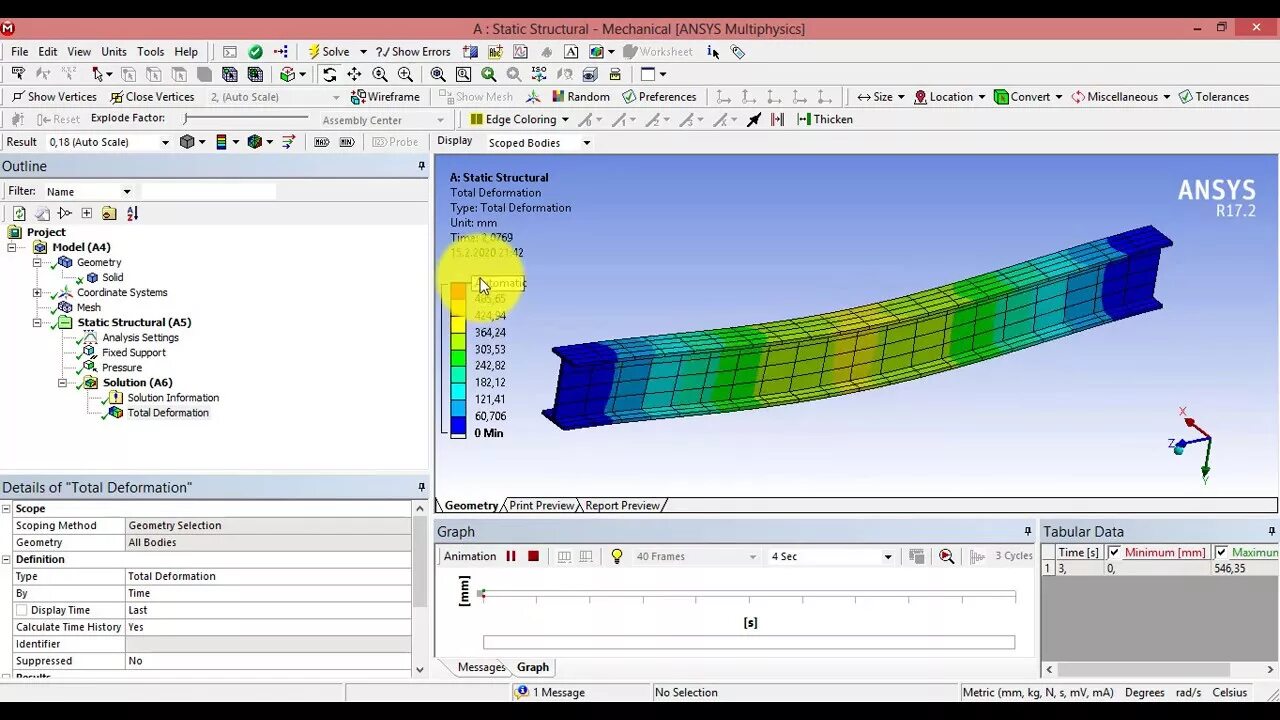Click the Solve lightning button
The width and height of the screenshot is (1280, 720).
tap(328, 52)
